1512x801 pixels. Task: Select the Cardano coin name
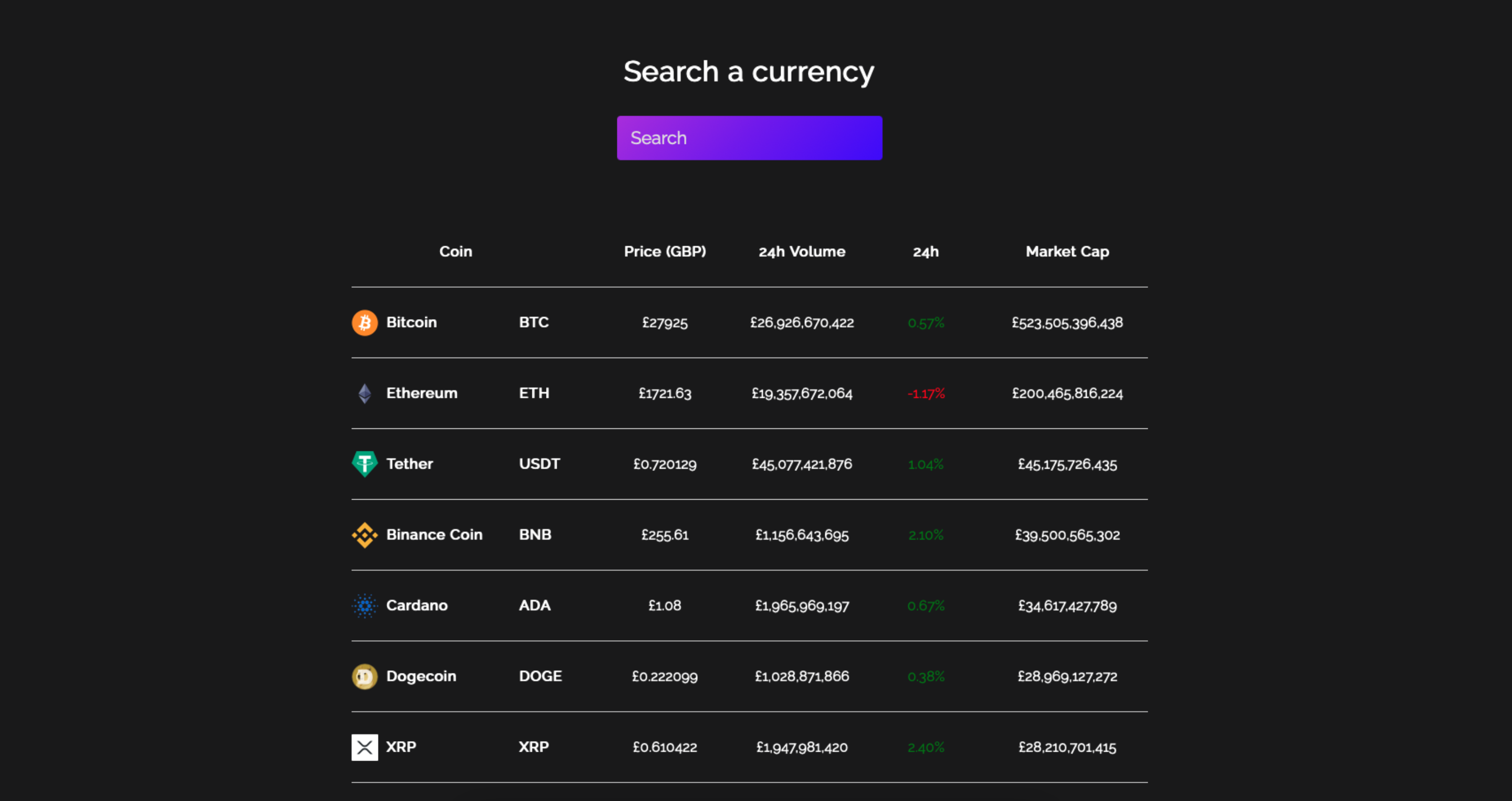pos(417,605)
